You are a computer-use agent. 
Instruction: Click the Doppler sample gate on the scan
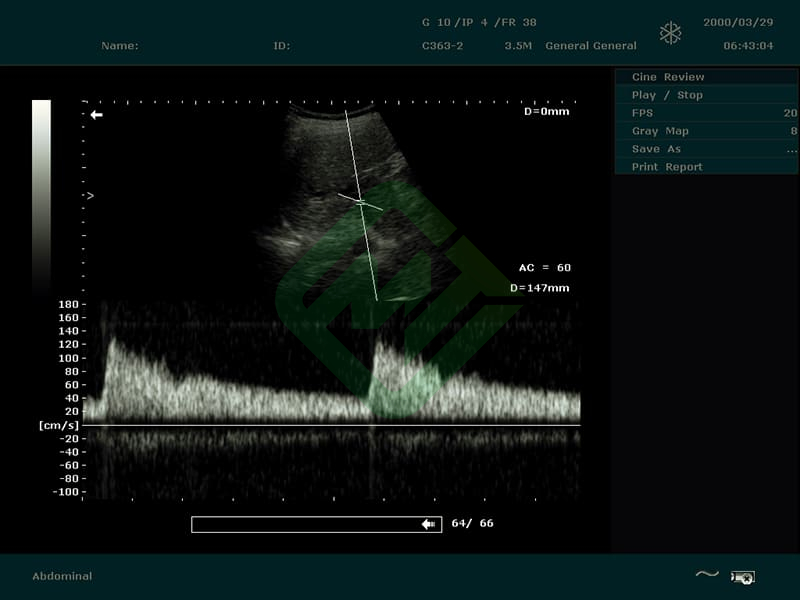361,203
